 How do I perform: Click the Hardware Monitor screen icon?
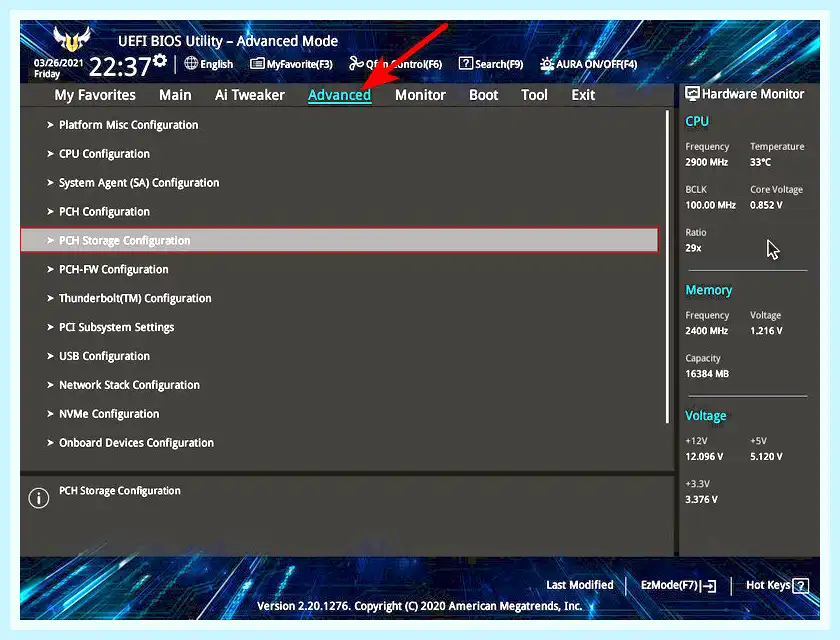(692, 94)
